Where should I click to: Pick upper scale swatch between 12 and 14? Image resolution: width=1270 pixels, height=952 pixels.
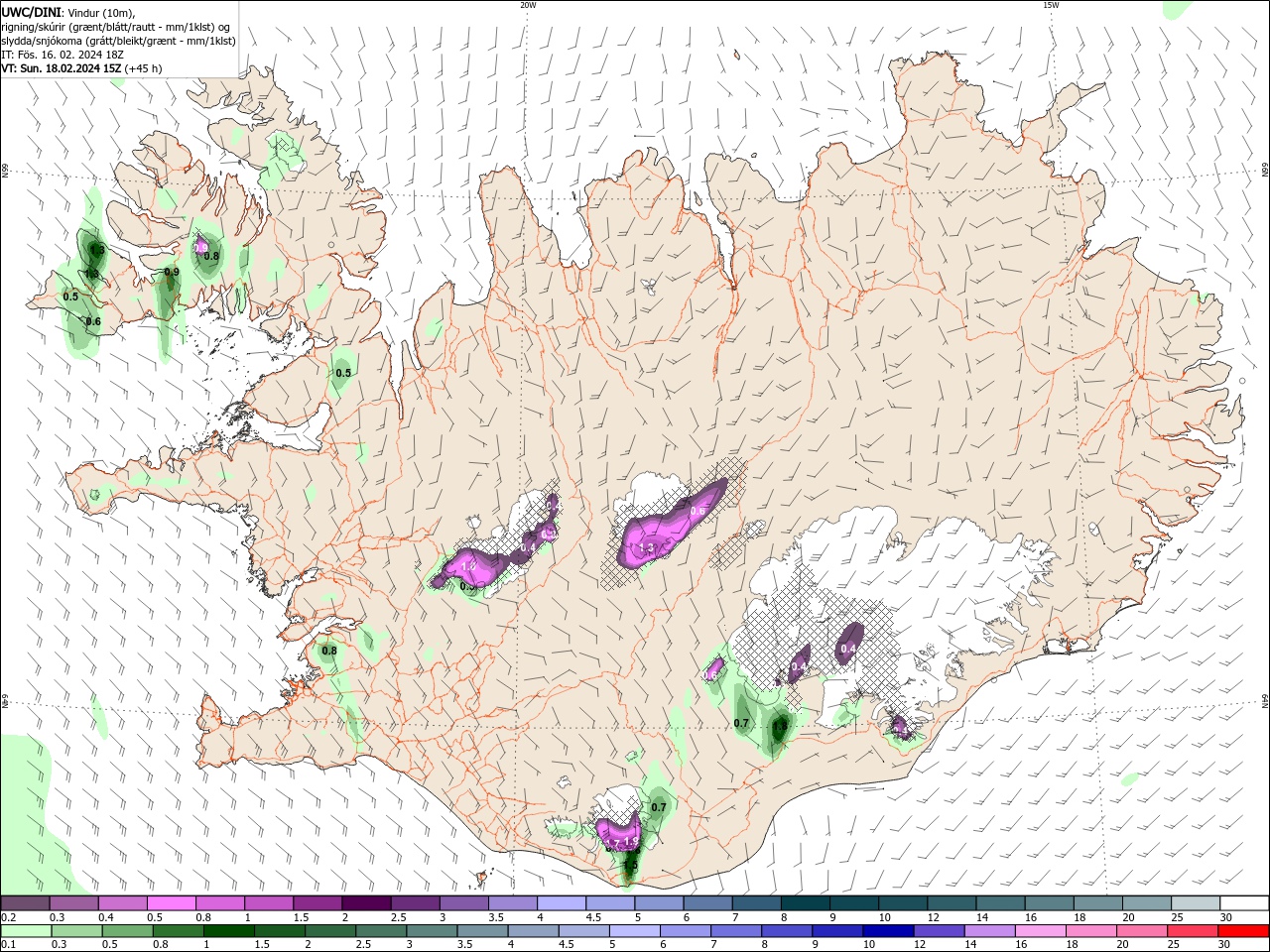951,903
